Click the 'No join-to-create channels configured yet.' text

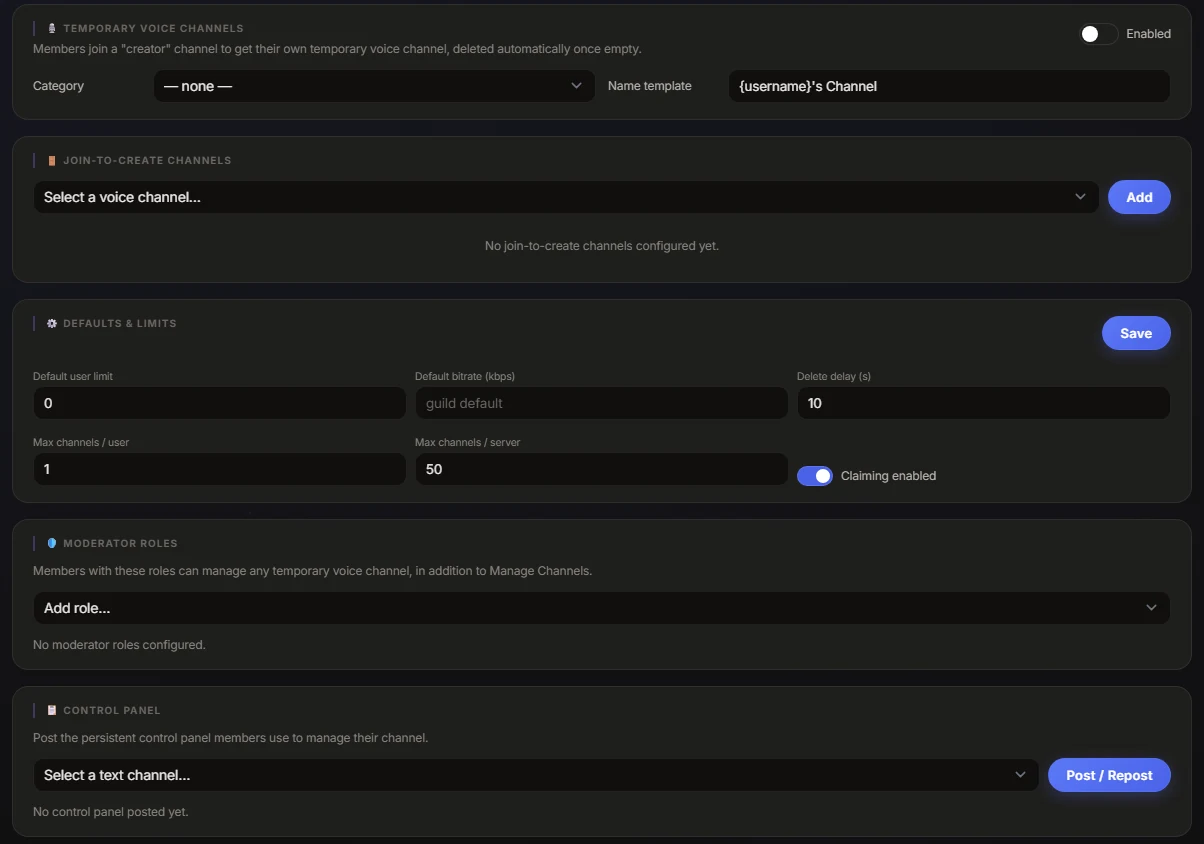(602, 245)
